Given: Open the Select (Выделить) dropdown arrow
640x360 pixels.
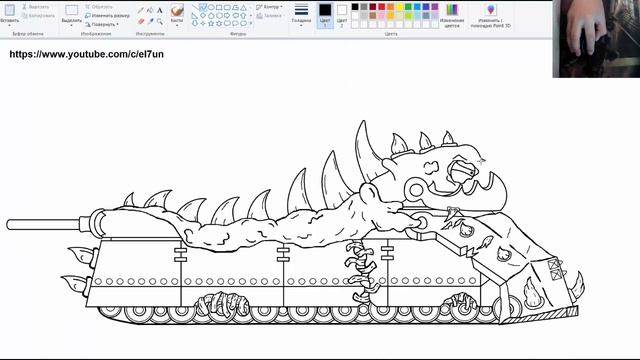Looking at the screenshot, I should (x=71, y=25).
